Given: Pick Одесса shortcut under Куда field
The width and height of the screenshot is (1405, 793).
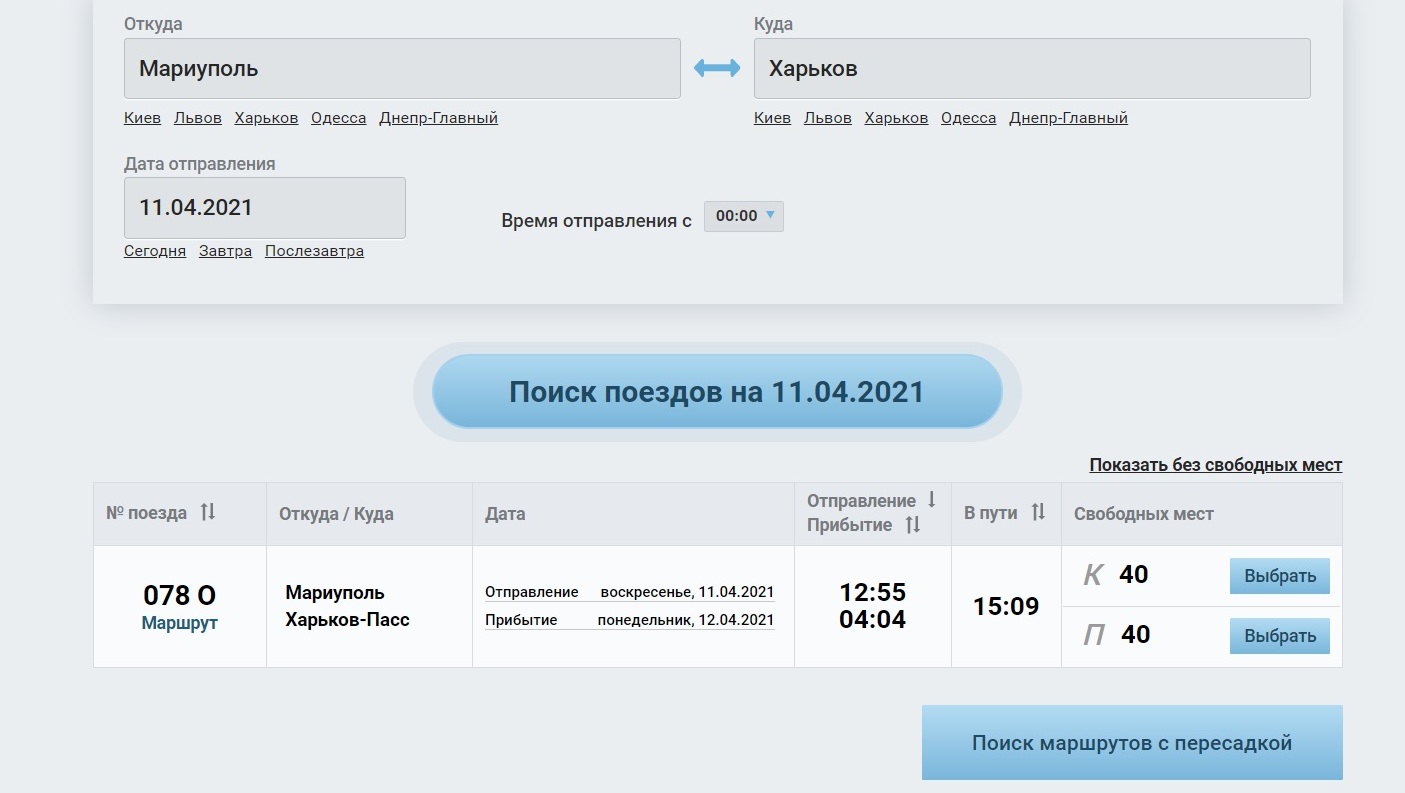Looking at the screenshot, I should (968, 118).
